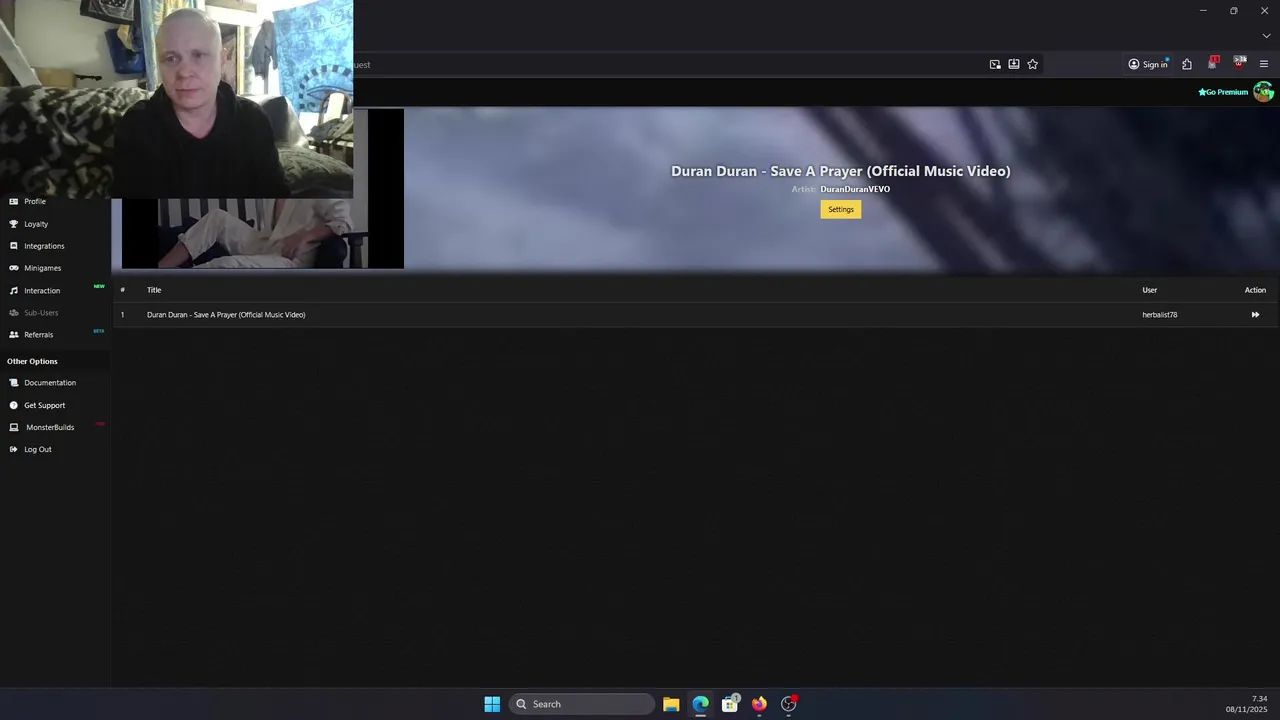Open the Windows Start menu
This screenshot has width=1280, height=720.
(492, 704)
